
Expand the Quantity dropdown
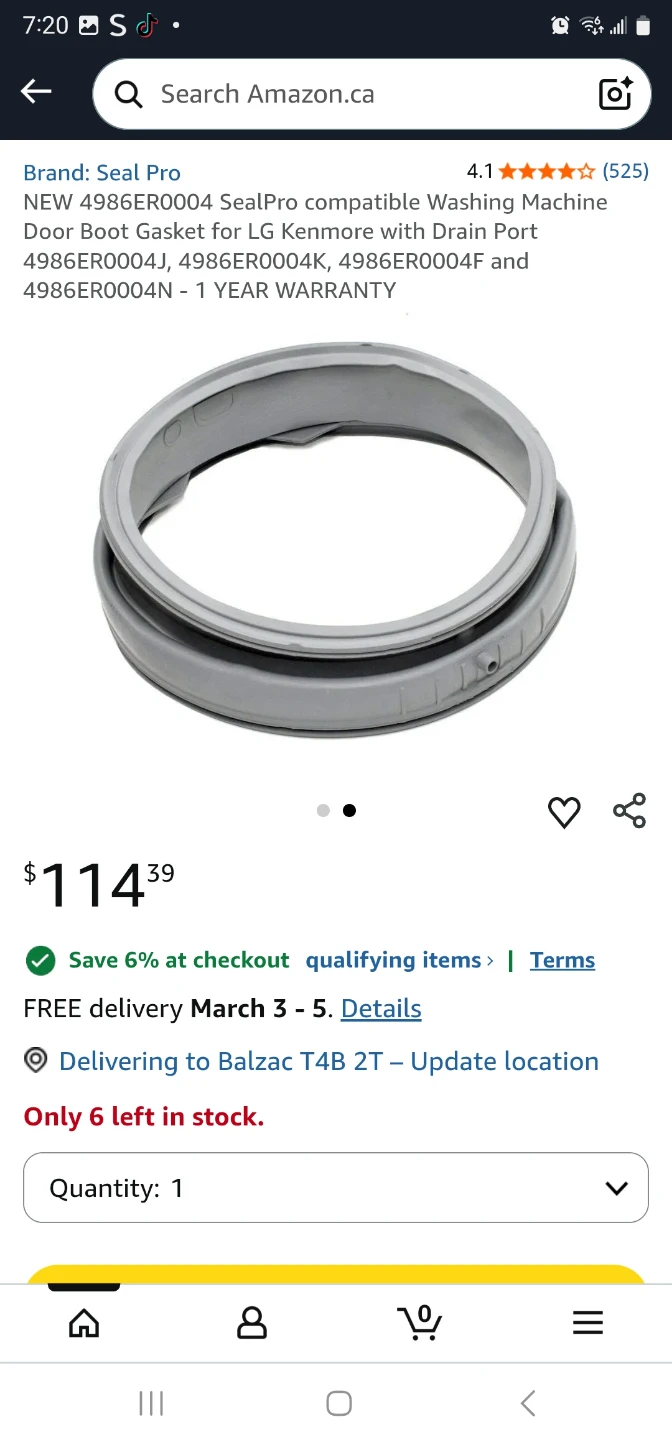pyautogui.click(x=336, y=1188)
